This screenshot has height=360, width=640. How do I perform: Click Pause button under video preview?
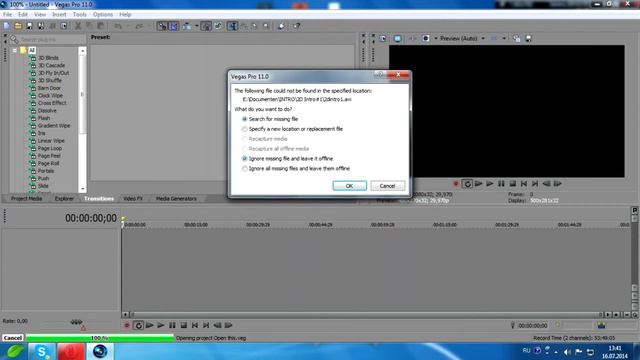tap(501, 184)
